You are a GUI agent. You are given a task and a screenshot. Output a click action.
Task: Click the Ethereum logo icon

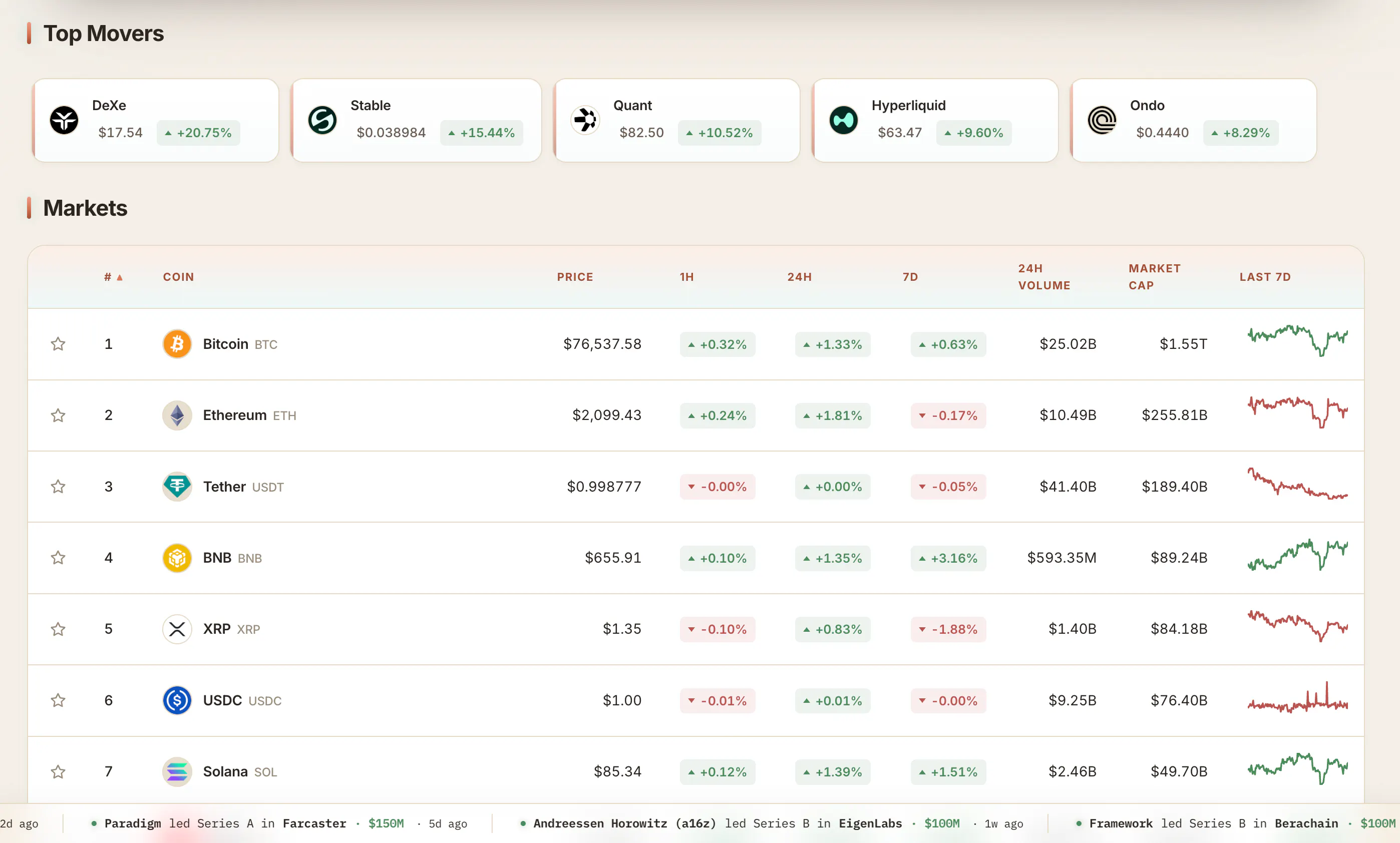(177, 415)
